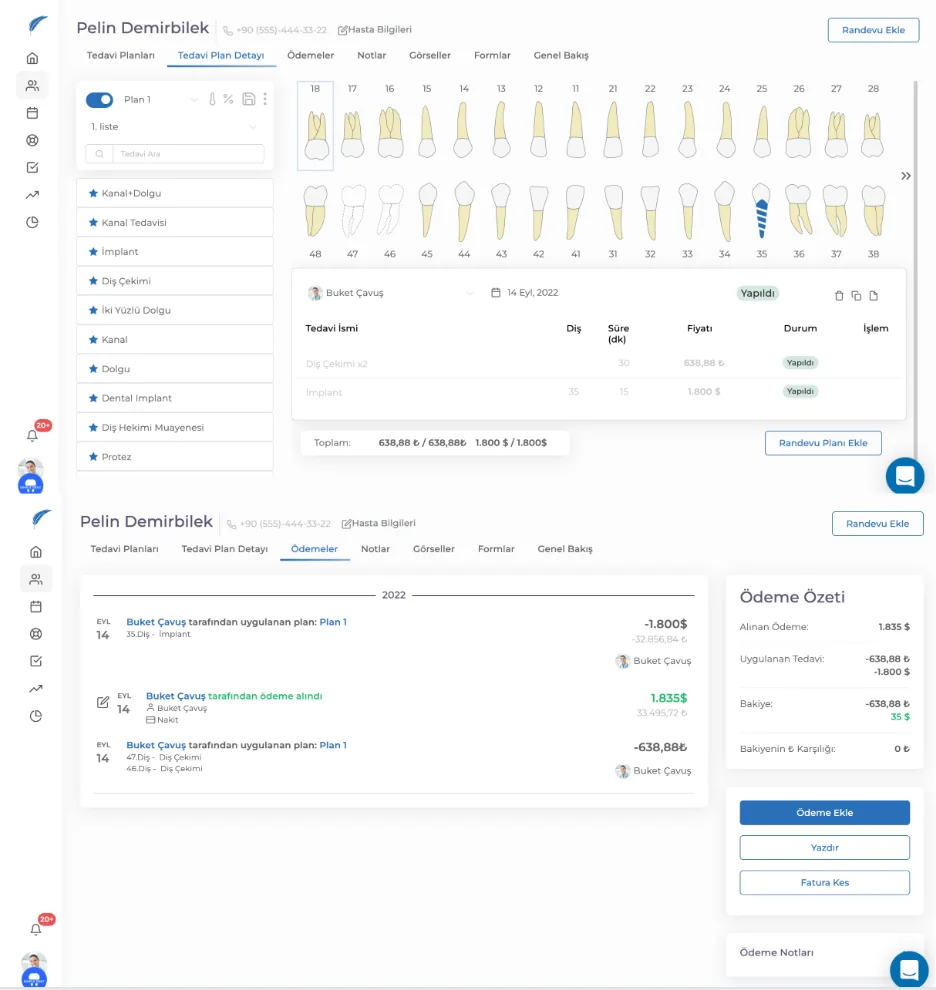Toggle the Plan 1 switch off

click(99, 100)
